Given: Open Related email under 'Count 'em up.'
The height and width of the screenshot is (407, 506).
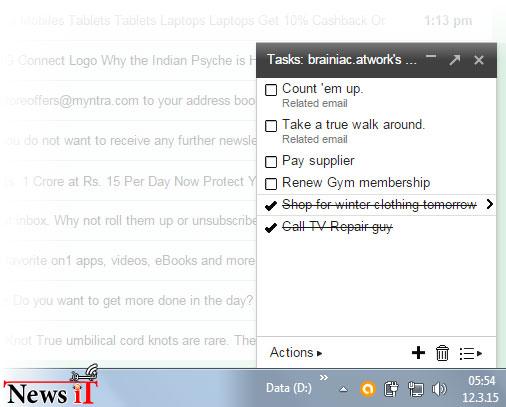Looking at the screenshot, I should point(315,103).
